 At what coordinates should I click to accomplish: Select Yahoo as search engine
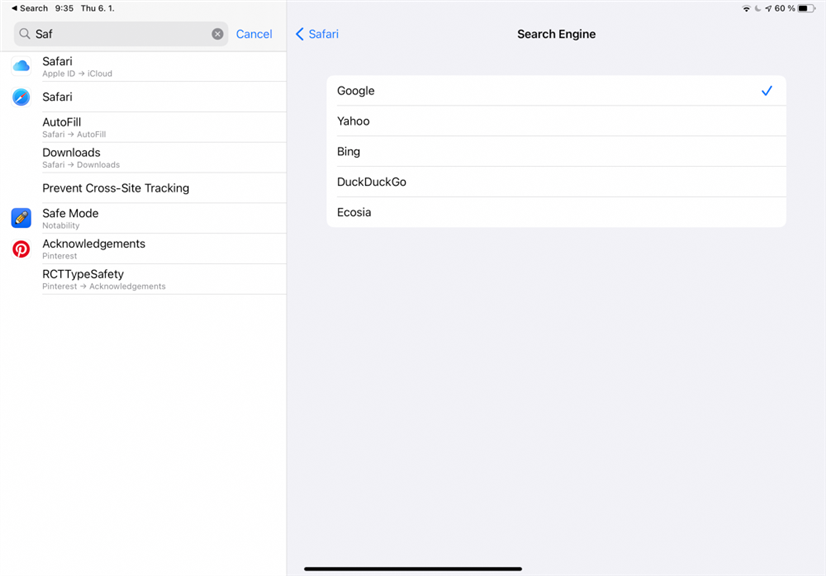(x=555, y=121)
